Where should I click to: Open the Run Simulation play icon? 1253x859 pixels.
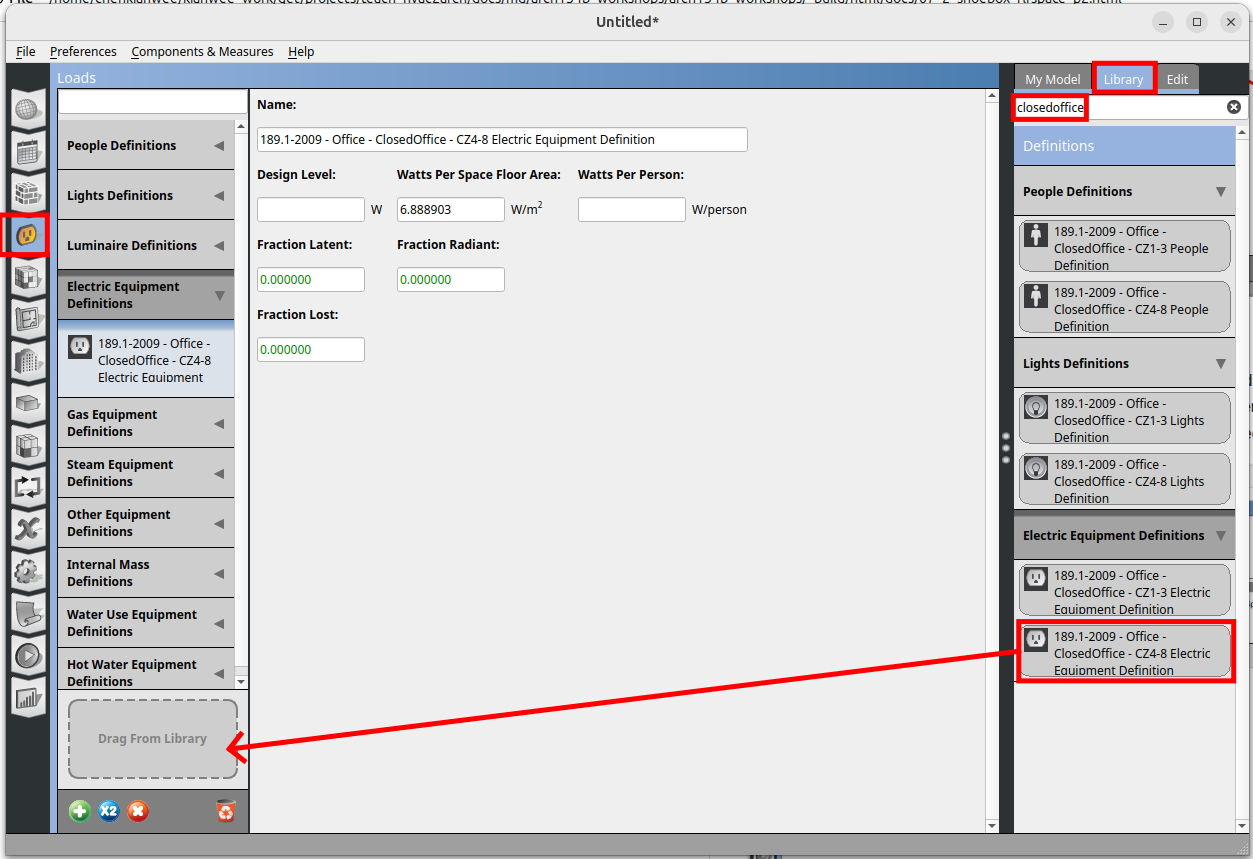click(28, 655)
